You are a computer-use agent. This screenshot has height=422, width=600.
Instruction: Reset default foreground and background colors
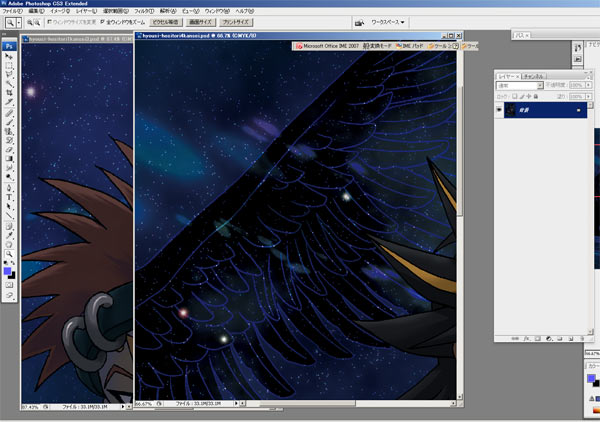5,263
